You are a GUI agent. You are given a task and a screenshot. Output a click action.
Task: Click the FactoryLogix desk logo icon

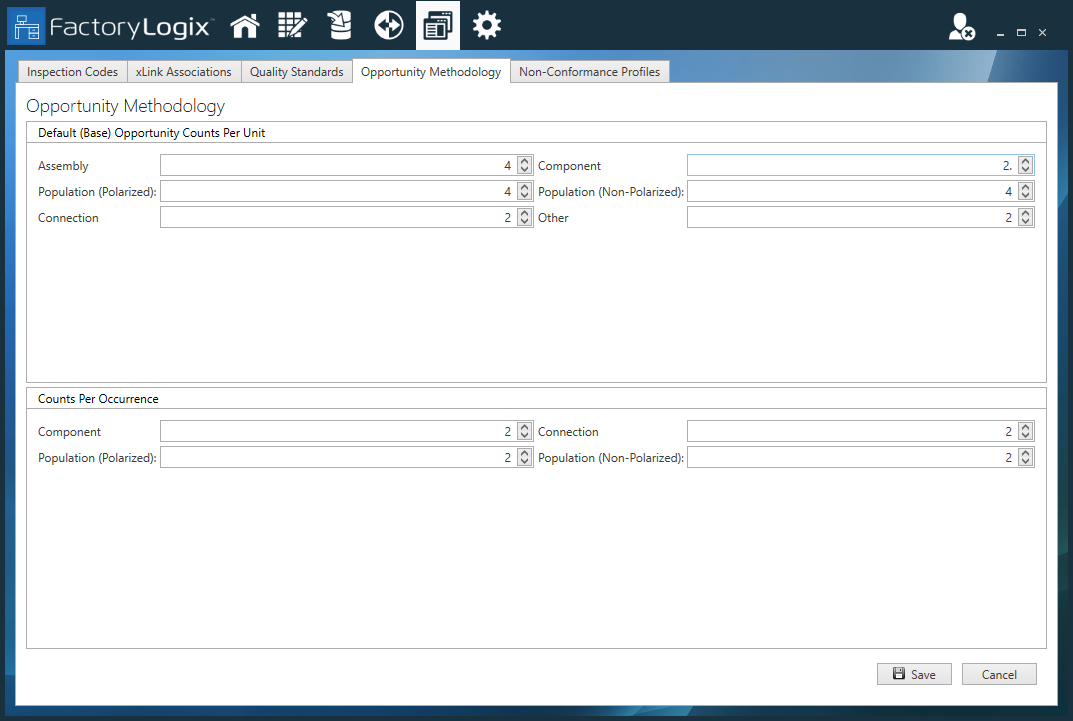click(x=27, y=26)
